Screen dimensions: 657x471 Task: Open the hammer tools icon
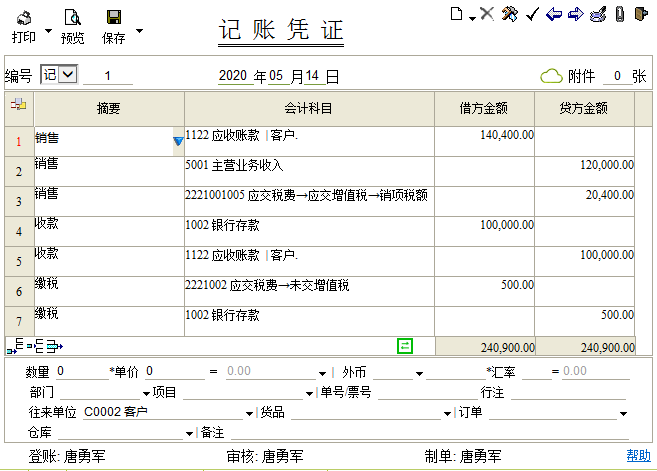[510, 14]
